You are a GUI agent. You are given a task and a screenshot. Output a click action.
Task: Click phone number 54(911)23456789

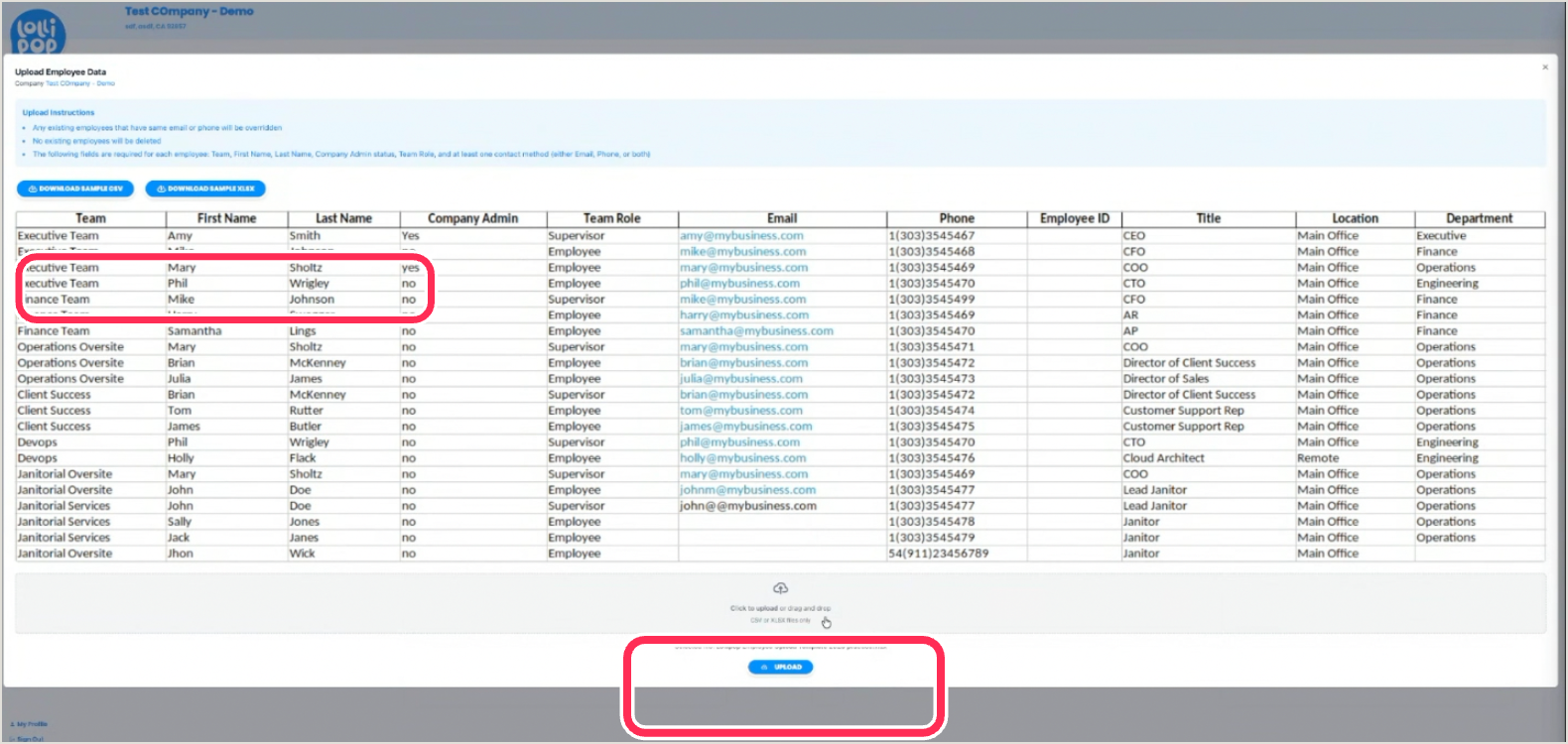(938, 554)
